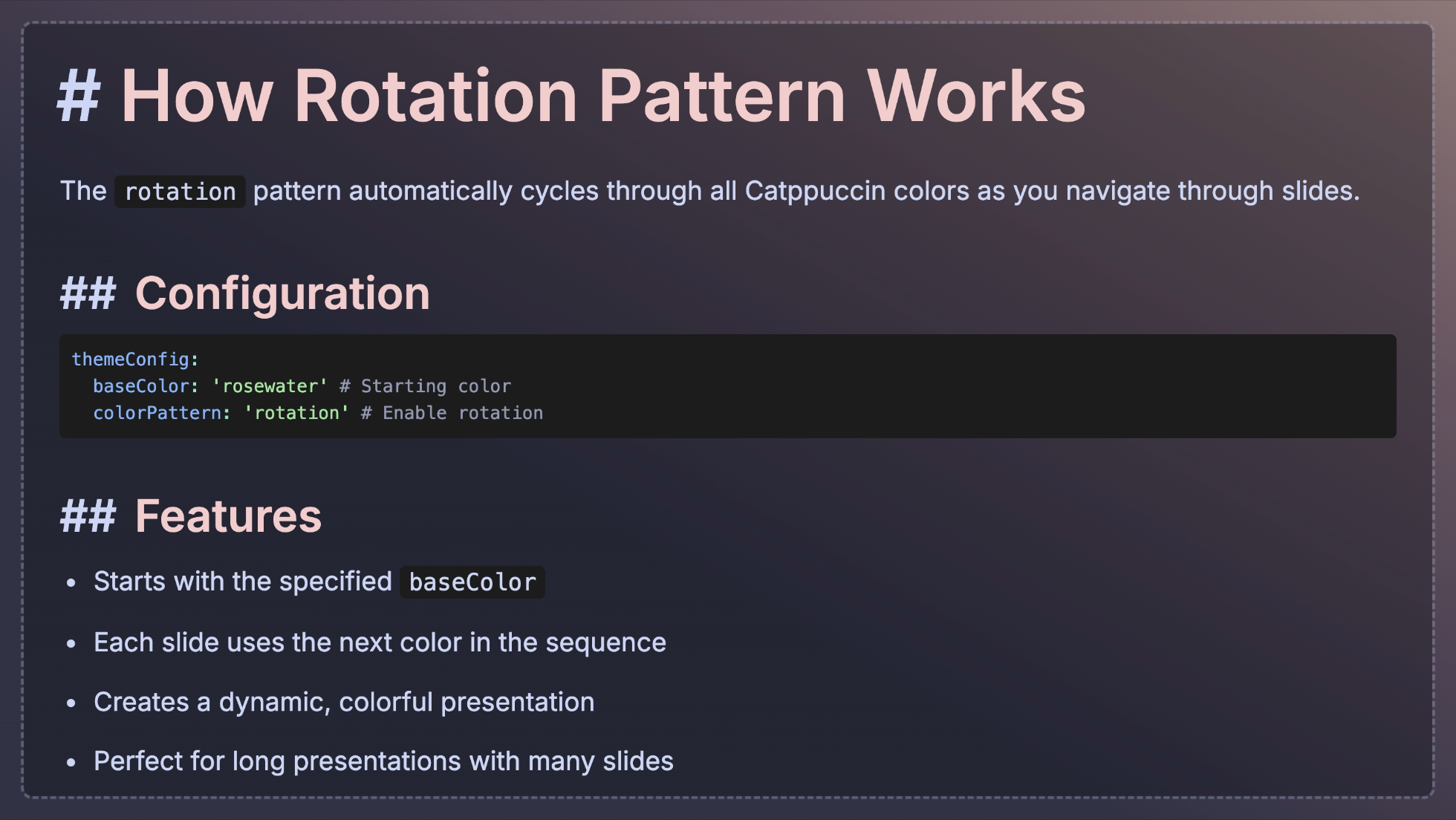
Task: Click the '# Enable rotation' comment
Action: point(452,413)
